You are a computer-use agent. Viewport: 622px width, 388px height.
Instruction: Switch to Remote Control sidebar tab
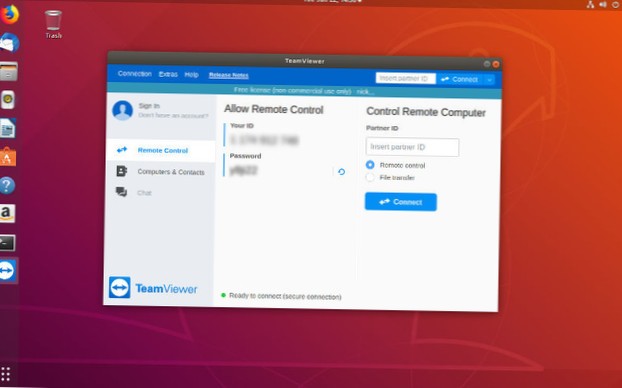pyautogui.click(x=161, y=150)
